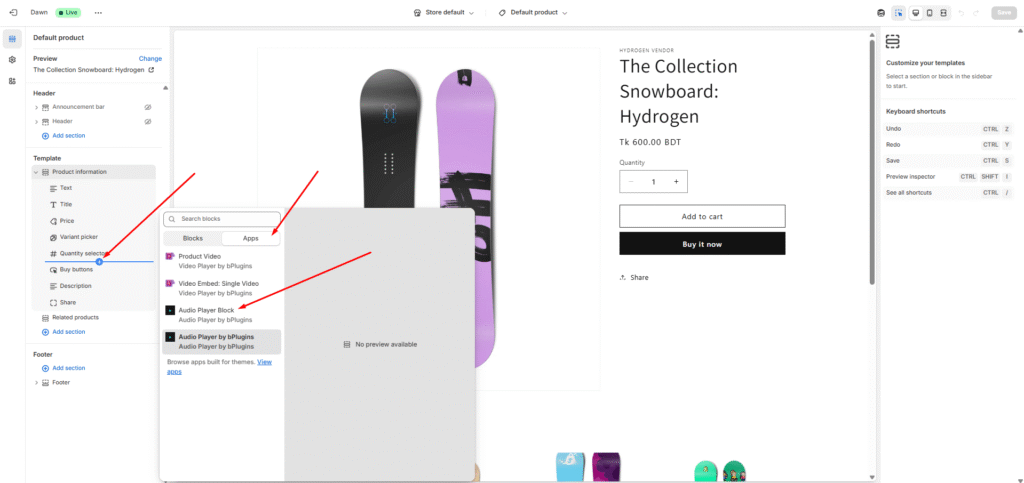Open the Store default dropdown
The width and height of the screenshot is (1024, 483).
444,13
